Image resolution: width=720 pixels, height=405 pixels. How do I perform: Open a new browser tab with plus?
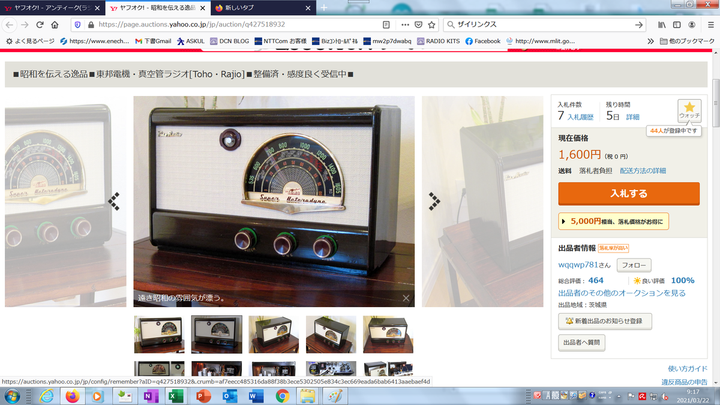tap(323, 7)
